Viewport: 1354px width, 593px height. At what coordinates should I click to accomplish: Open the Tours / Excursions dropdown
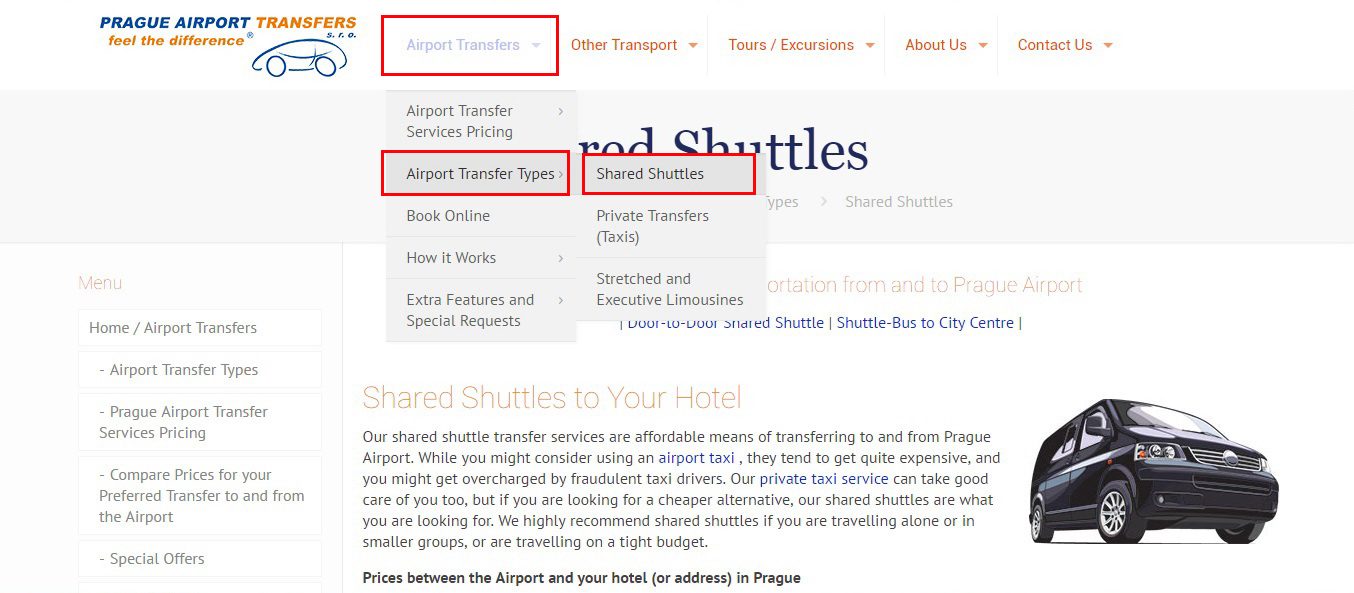coord(801,45)
